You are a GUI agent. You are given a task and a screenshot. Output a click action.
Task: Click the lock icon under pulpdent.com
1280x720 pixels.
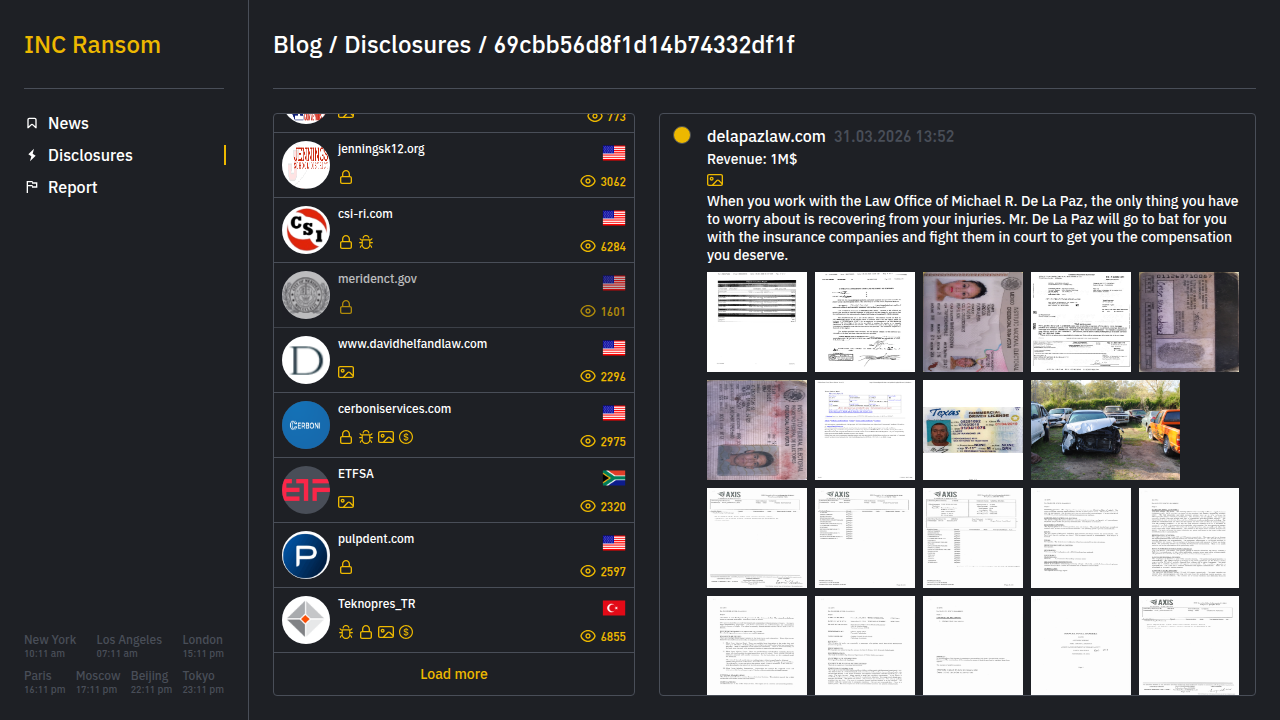[346, 567]
